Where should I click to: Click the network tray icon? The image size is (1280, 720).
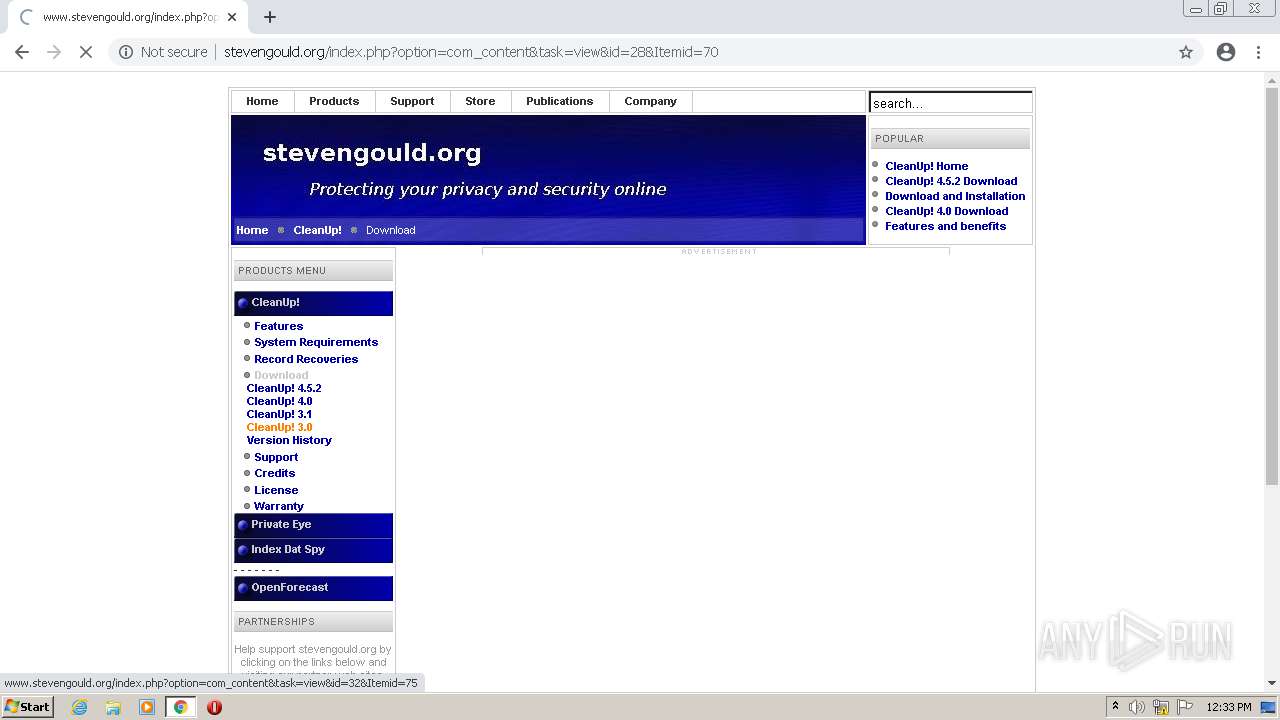pyautogui.click(x=1161, y=707)
